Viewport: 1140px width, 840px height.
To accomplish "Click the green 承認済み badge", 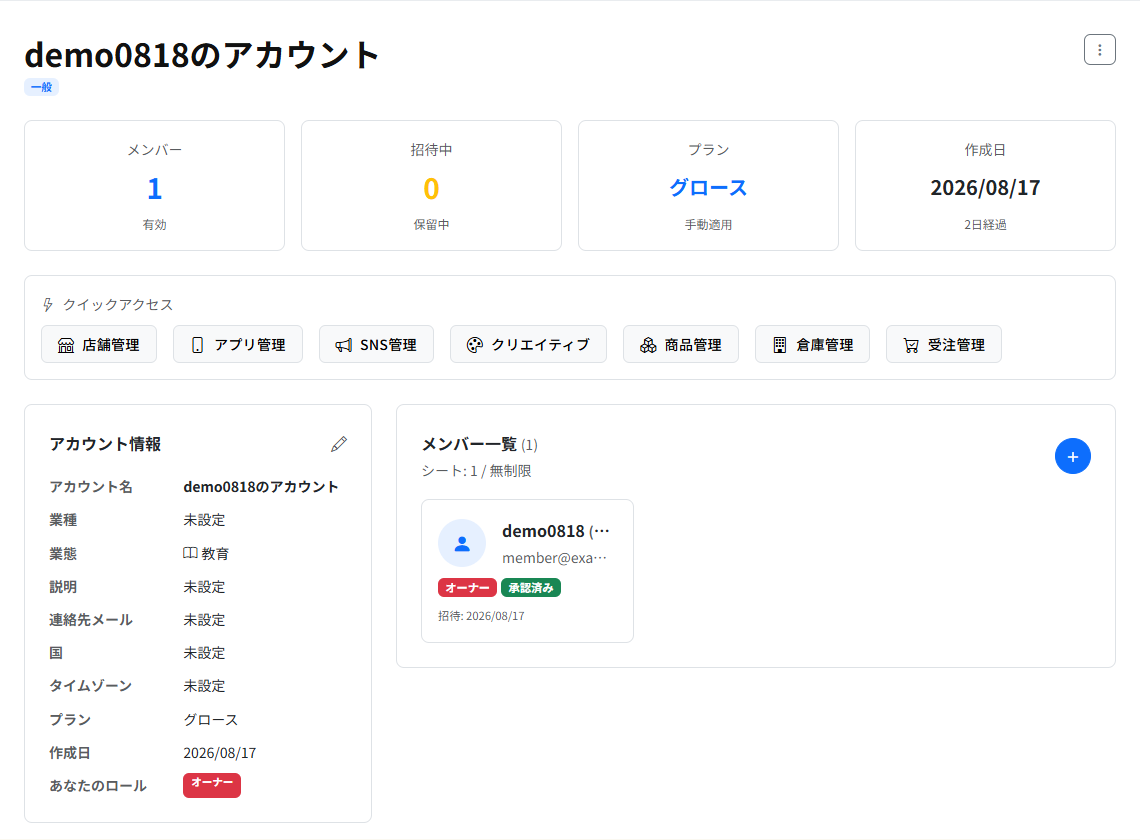I will tap(531, 588).
